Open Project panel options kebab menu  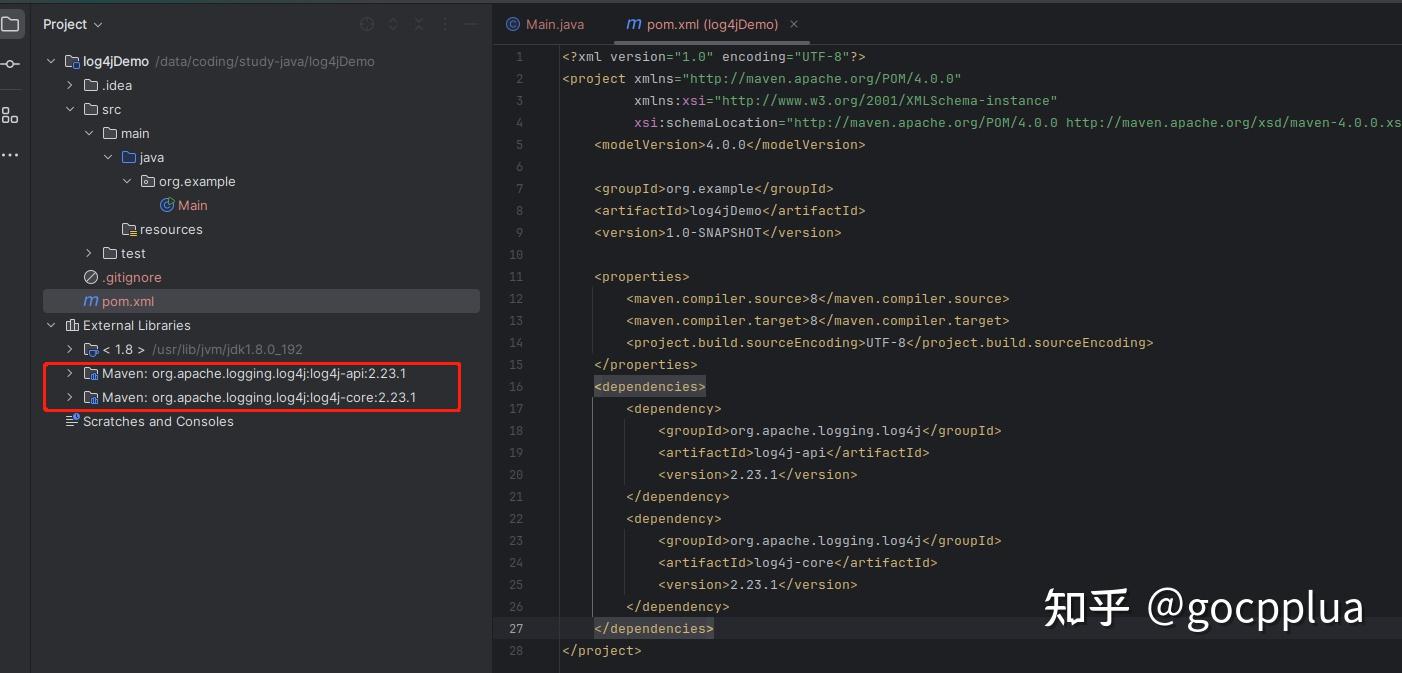click(444, 24)
